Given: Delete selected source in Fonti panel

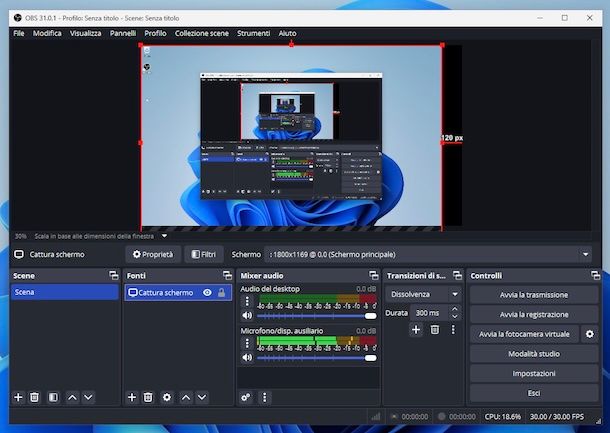Looking at the screenshot, I should pos(148,397).
